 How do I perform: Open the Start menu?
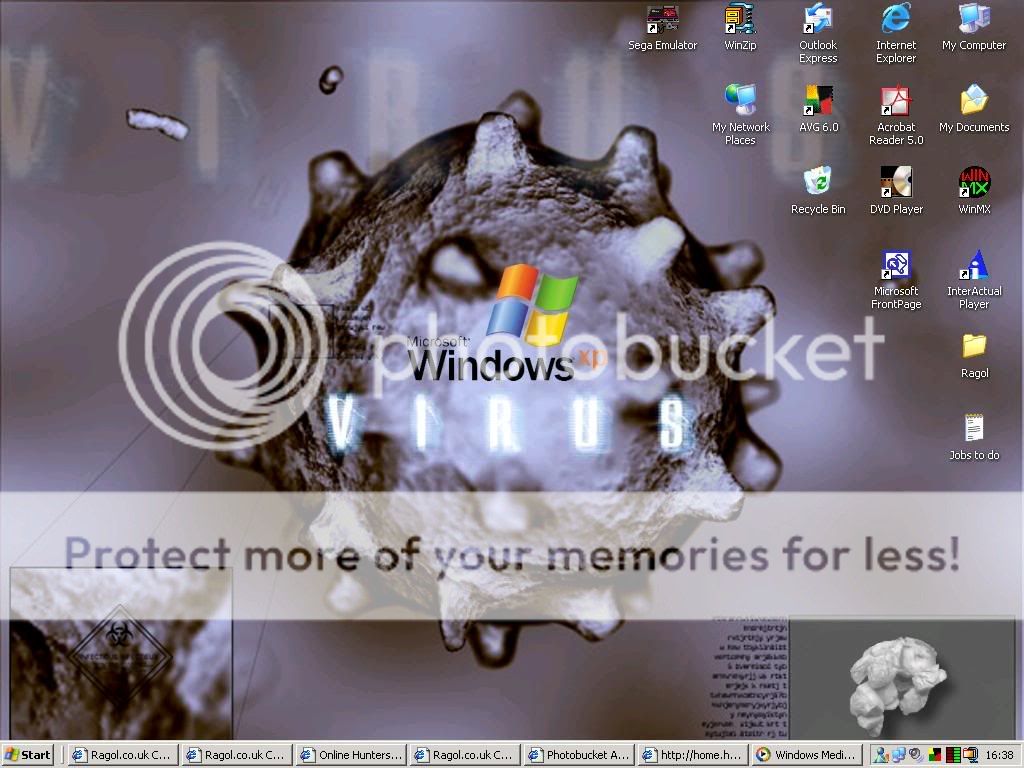[x=29, y=755]
